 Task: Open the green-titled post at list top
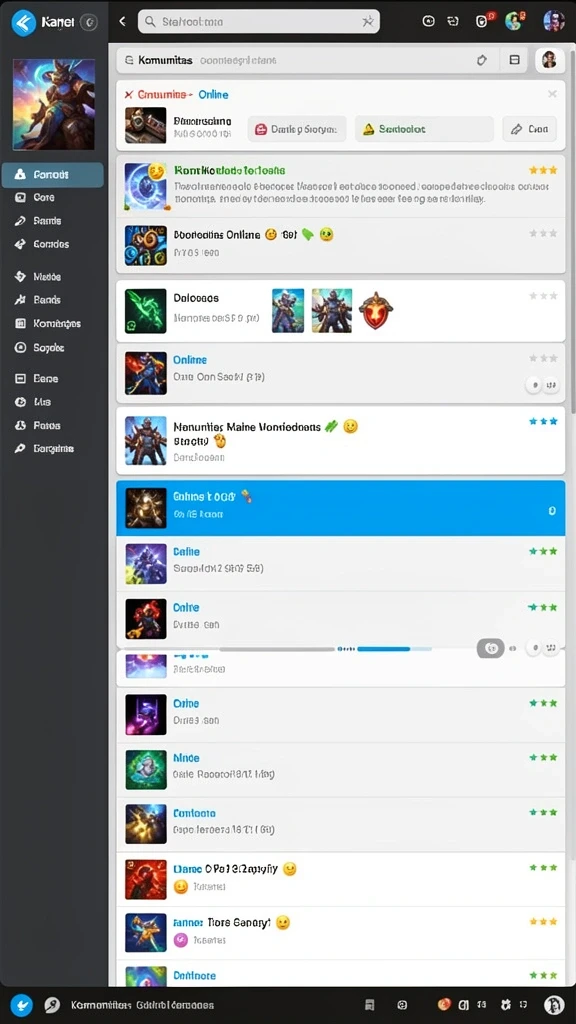(341, 187)
